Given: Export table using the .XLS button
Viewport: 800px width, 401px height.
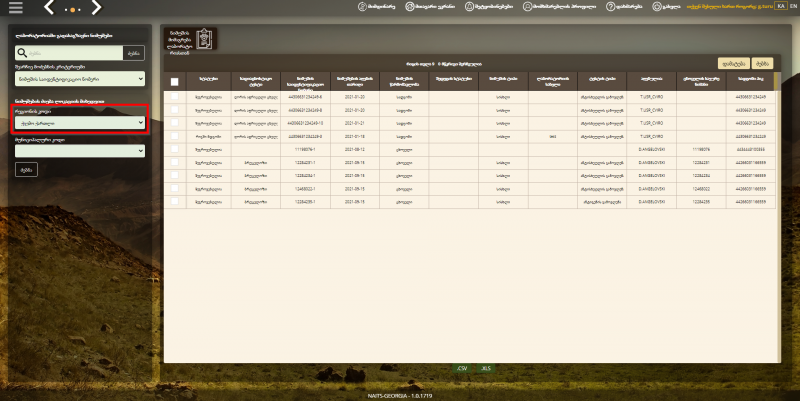Looking at the screenshot, I should (x=485, y=368).
